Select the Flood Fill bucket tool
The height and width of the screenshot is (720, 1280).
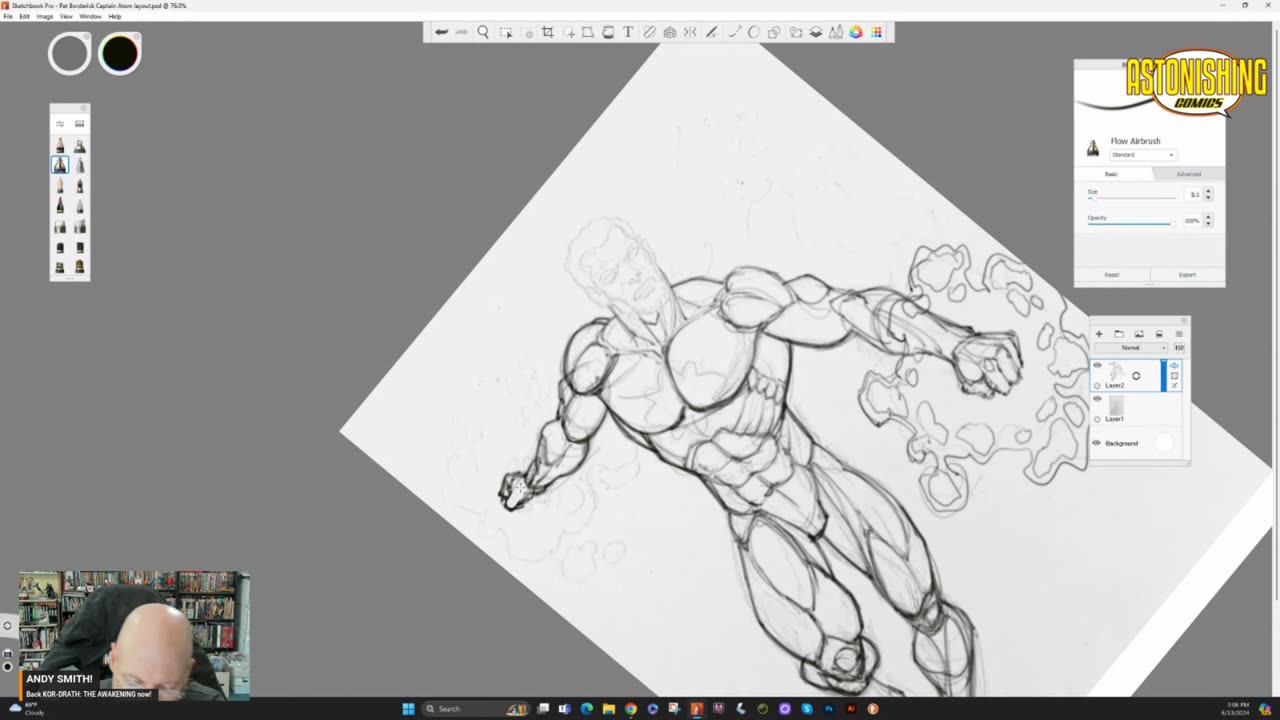(x=608, y=32)
